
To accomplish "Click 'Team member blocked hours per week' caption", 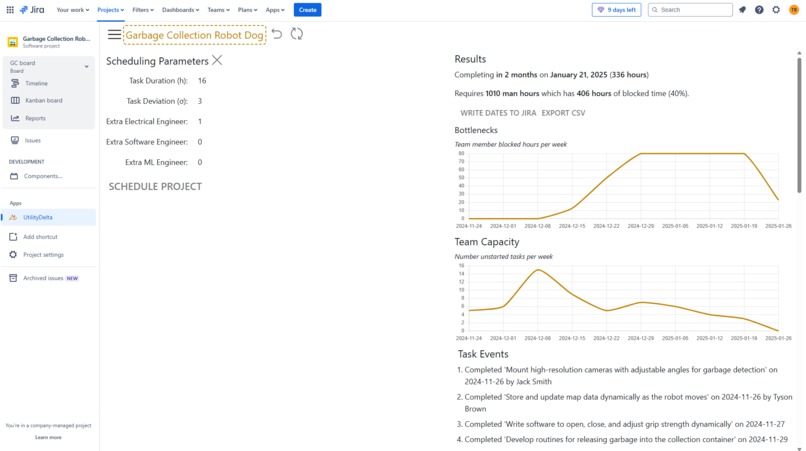I will 510,145.
